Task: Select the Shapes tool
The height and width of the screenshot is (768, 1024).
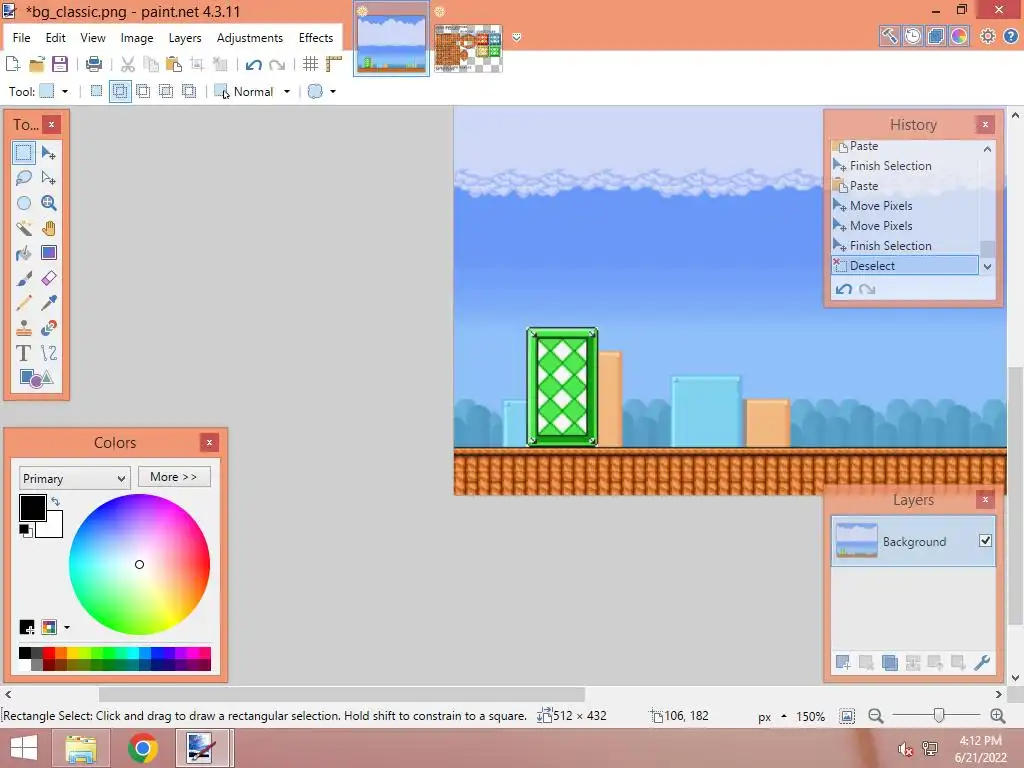Action: 36,378
